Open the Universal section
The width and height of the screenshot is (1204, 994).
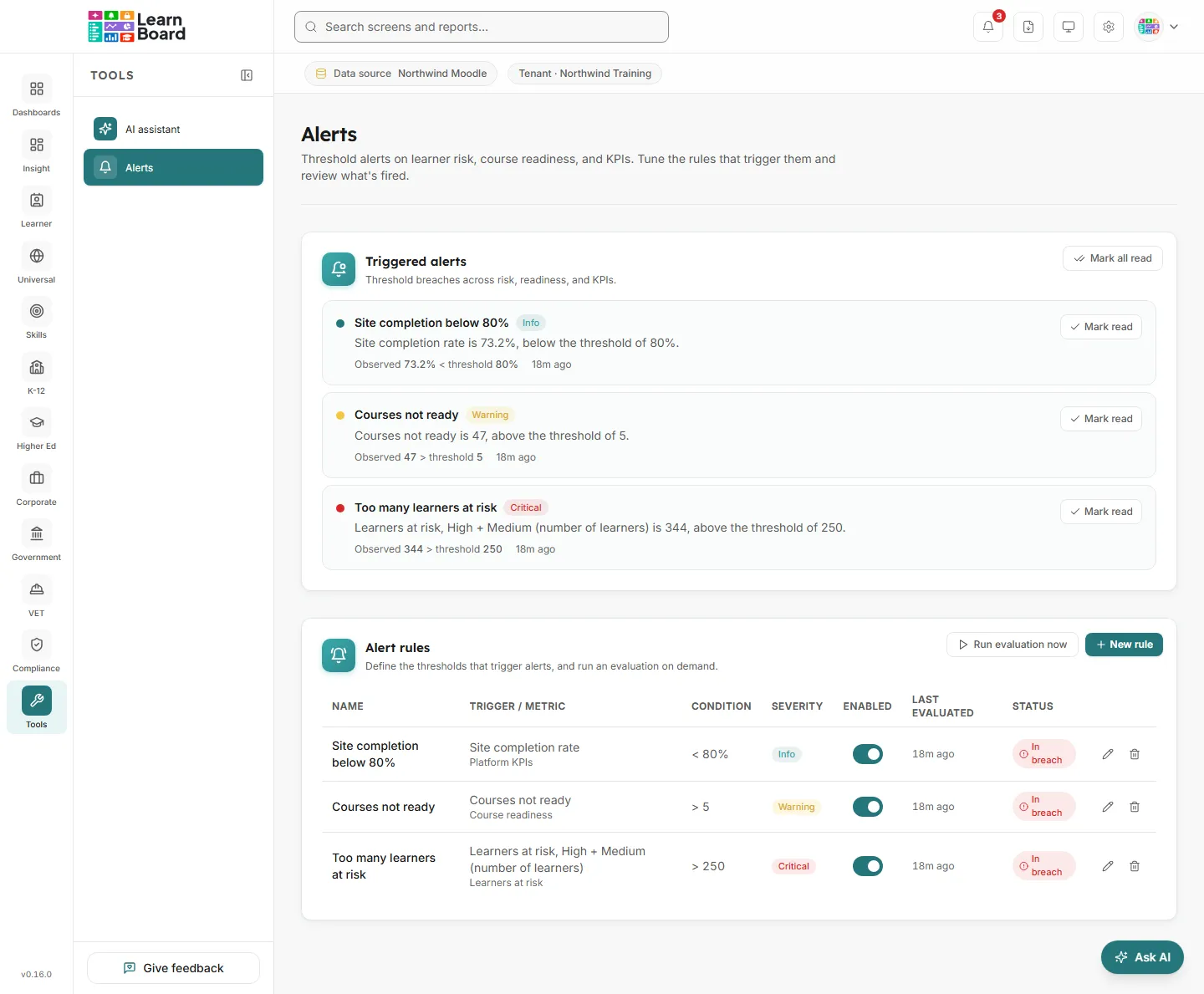(37, 263)
